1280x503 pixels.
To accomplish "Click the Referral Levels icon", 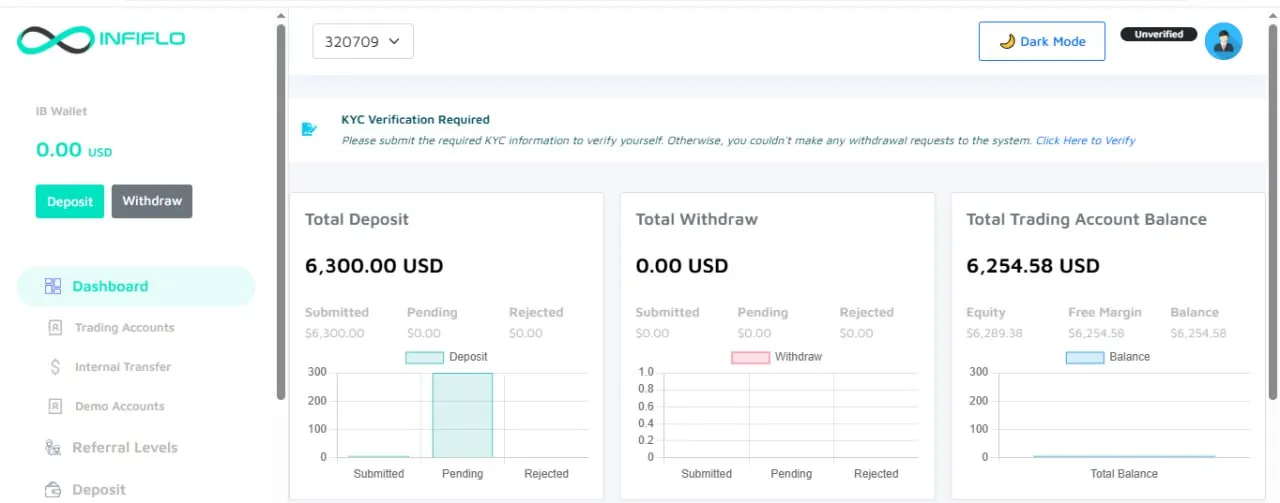I will pyautogui.click(x=54, y=448).
